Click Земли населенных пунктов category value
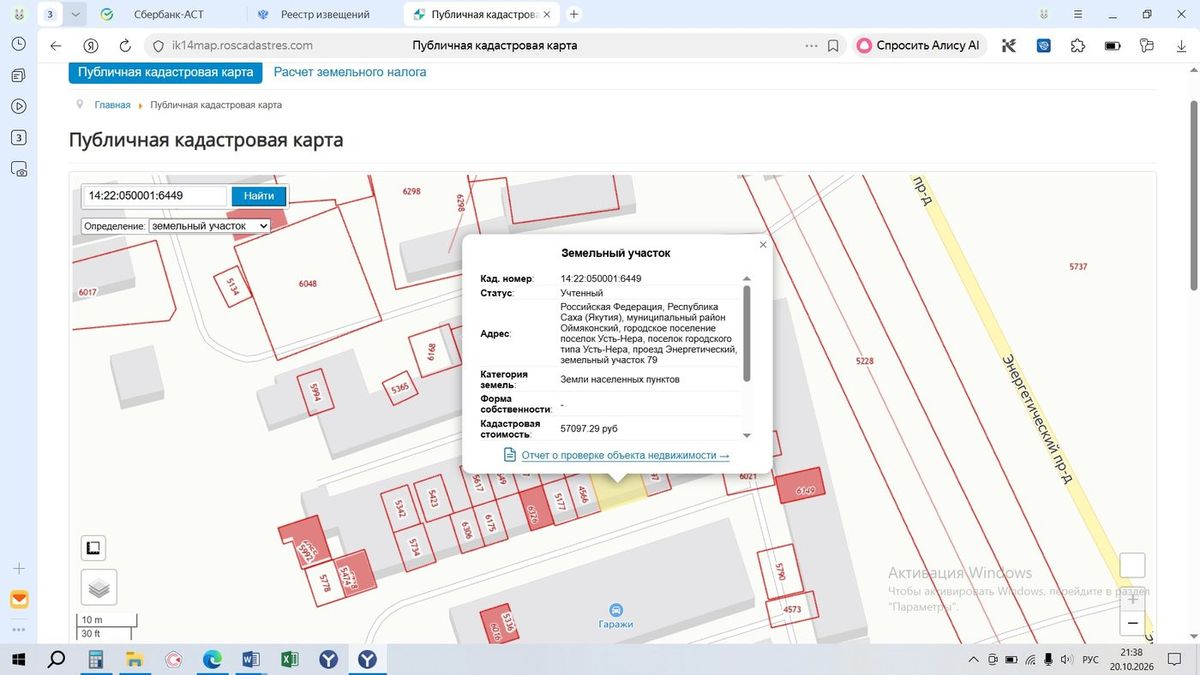The image size is (1200, 675). tap(620, 380)
